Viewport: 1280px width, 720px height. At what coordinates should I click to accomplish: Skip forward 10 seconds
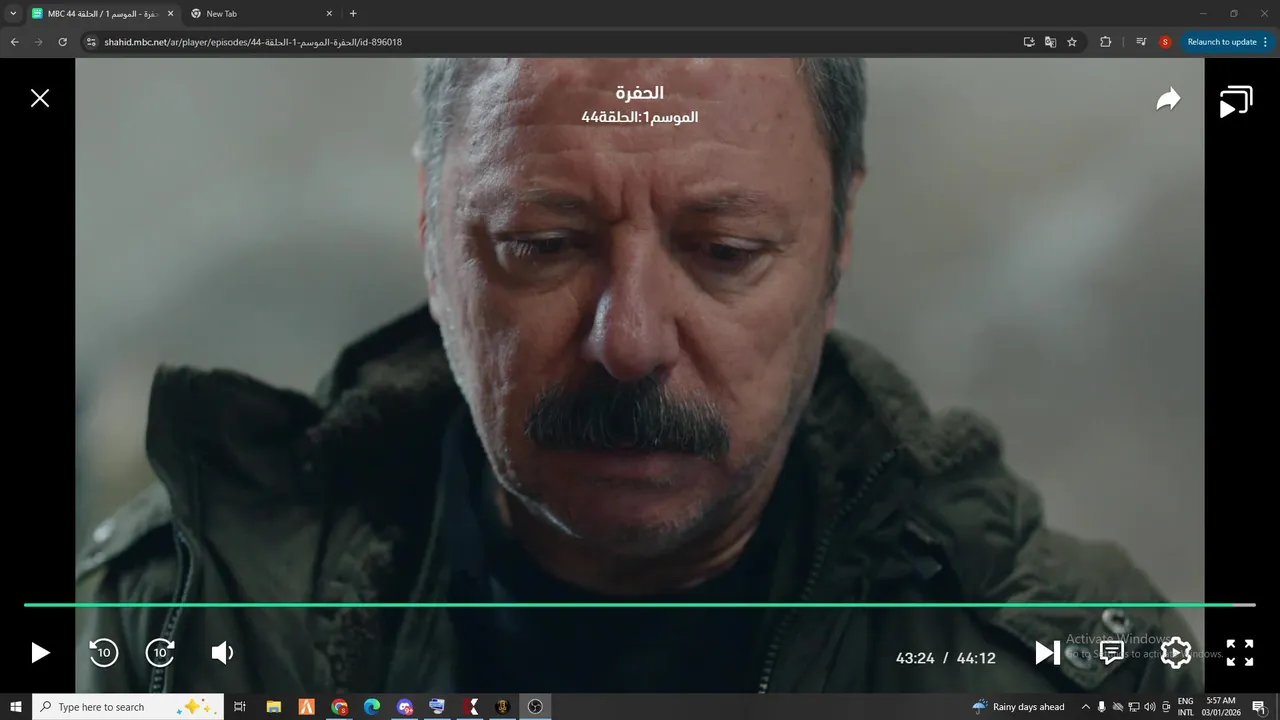coord(160,653)
